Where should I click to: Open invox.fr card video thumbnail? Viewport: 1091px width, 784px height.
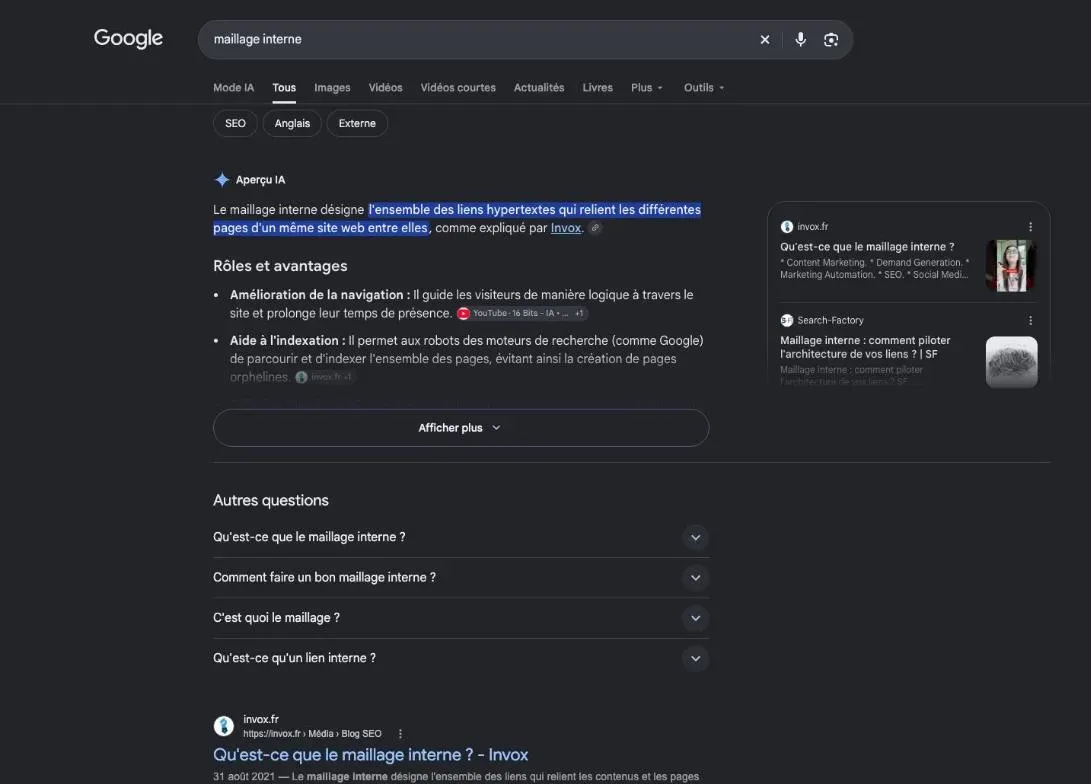[1012, 266]
